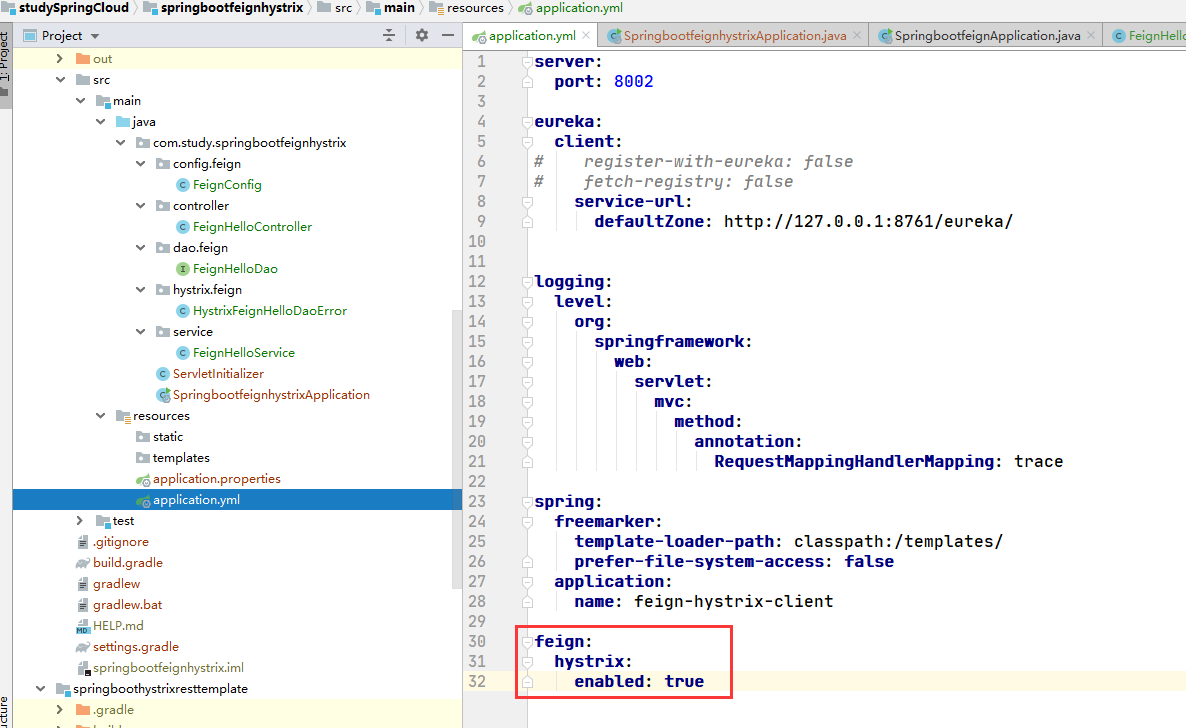Screen dimensions: 1186x728
Task: Fold the eureka block at line 4
Action: pos(527,122)
